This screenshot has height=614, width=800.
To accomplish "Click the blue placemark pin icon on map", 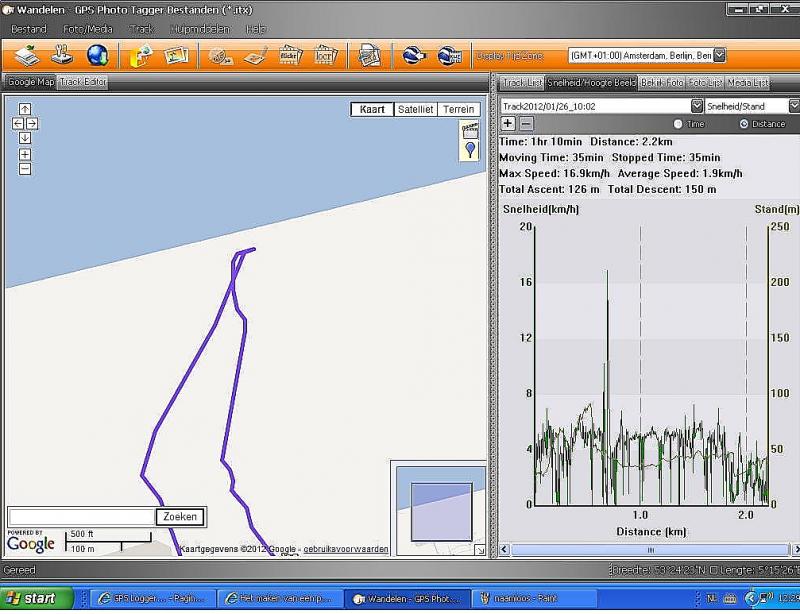I will (x=470, y=150).
